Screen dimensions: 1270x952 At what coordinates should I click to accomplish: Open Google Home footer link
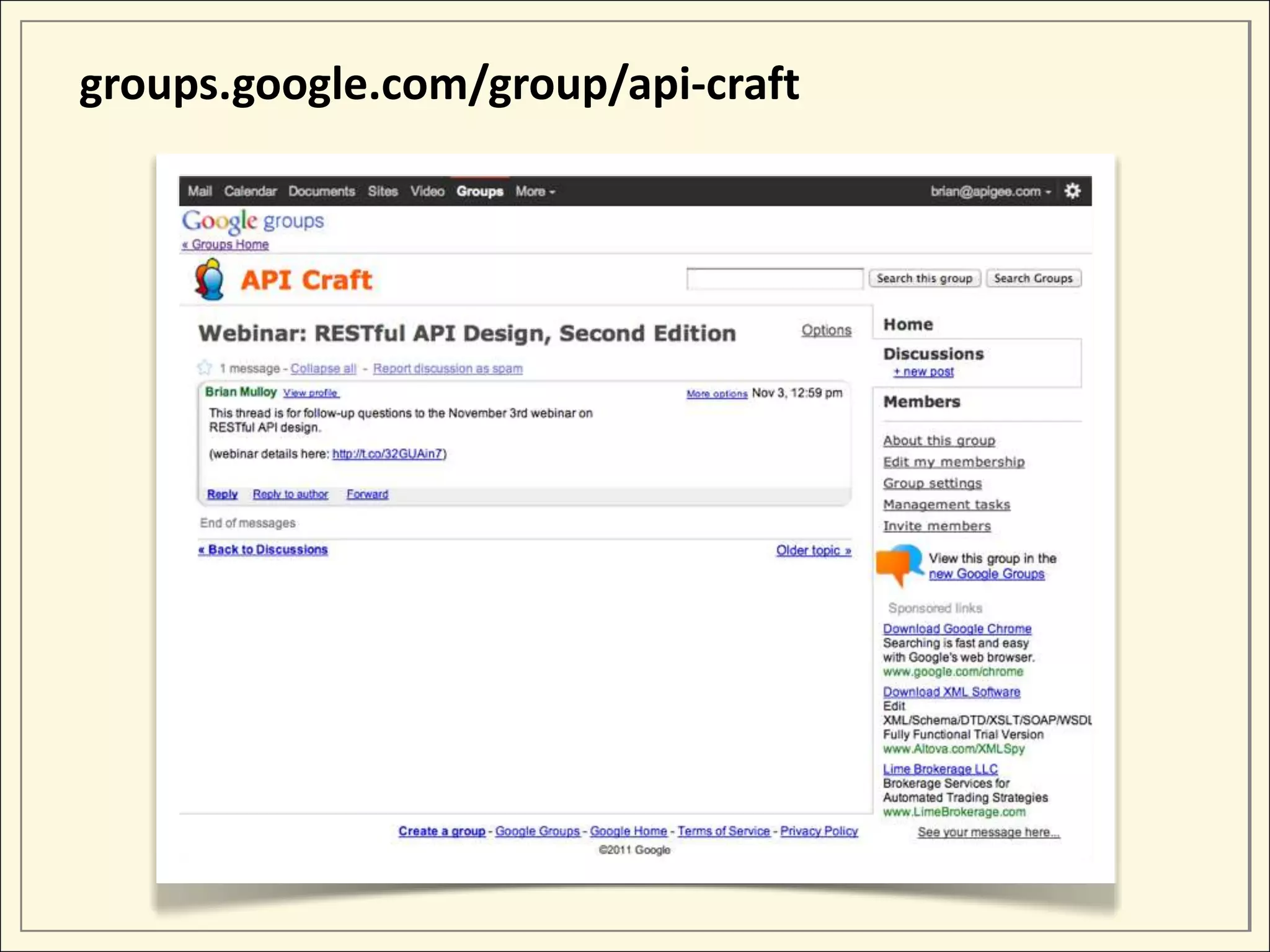coord(628,831)
